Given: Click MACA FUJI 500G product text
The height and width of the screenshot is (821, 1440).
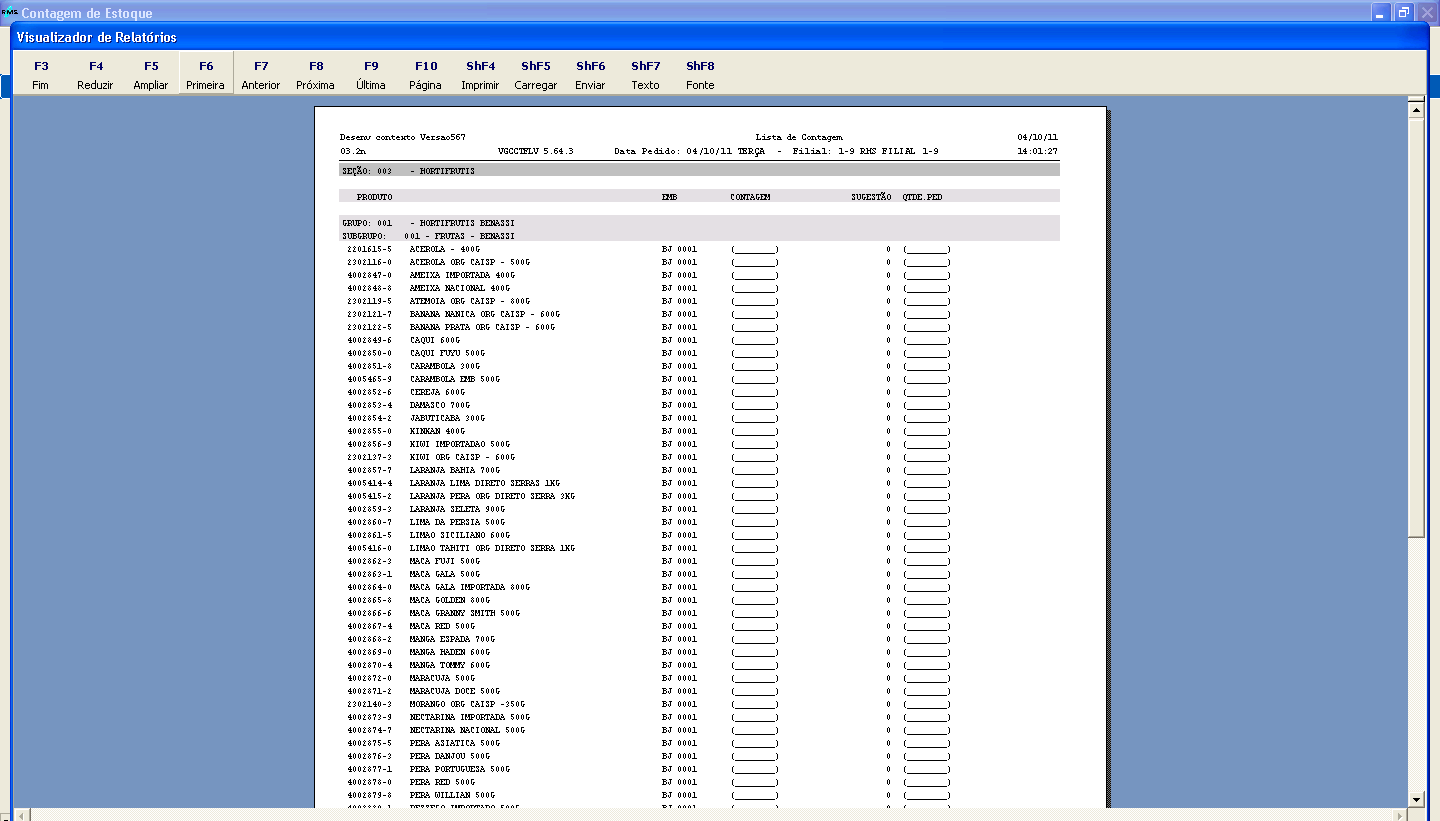Looking at the screenshot, I should click(x=444, y=561).
